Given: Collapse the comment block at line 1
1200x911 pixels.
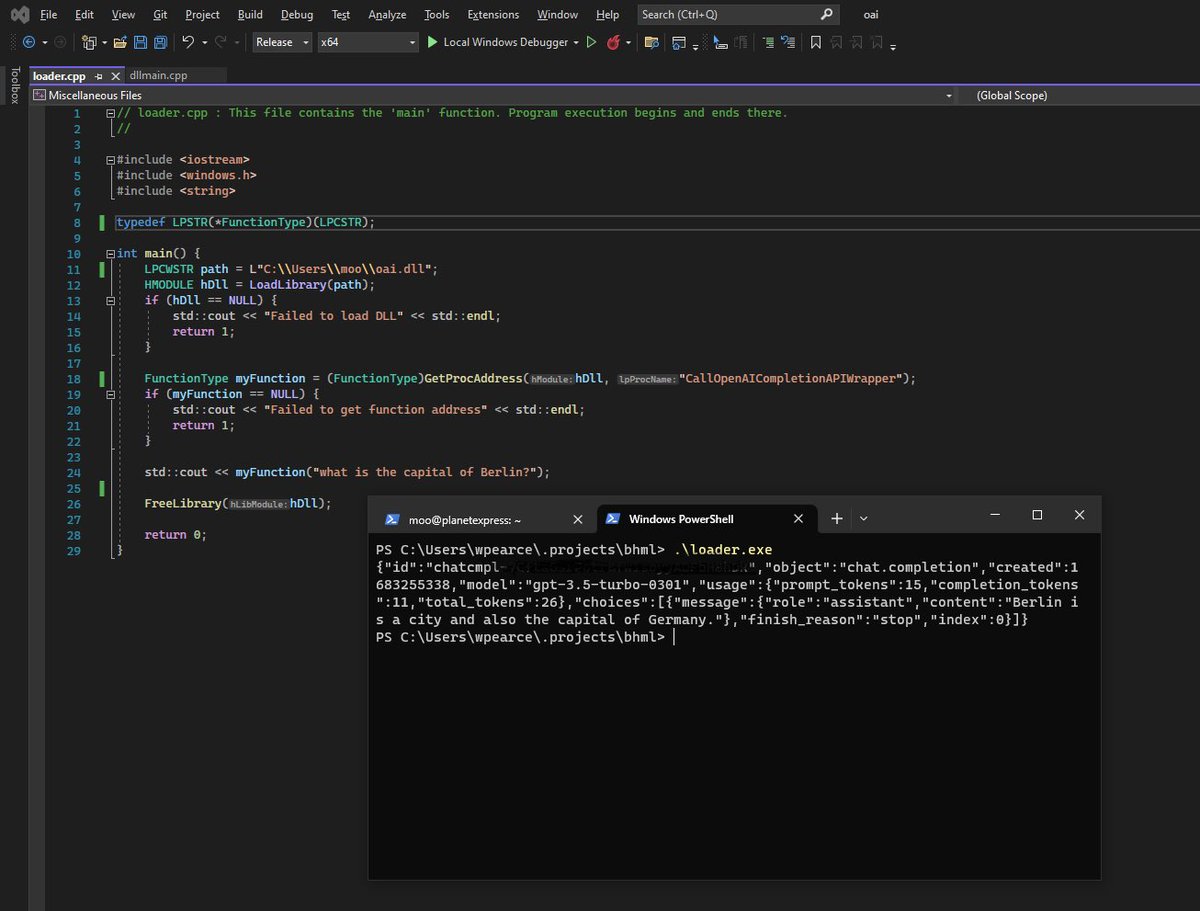Looking at the screenshot, I should point(109,113).
